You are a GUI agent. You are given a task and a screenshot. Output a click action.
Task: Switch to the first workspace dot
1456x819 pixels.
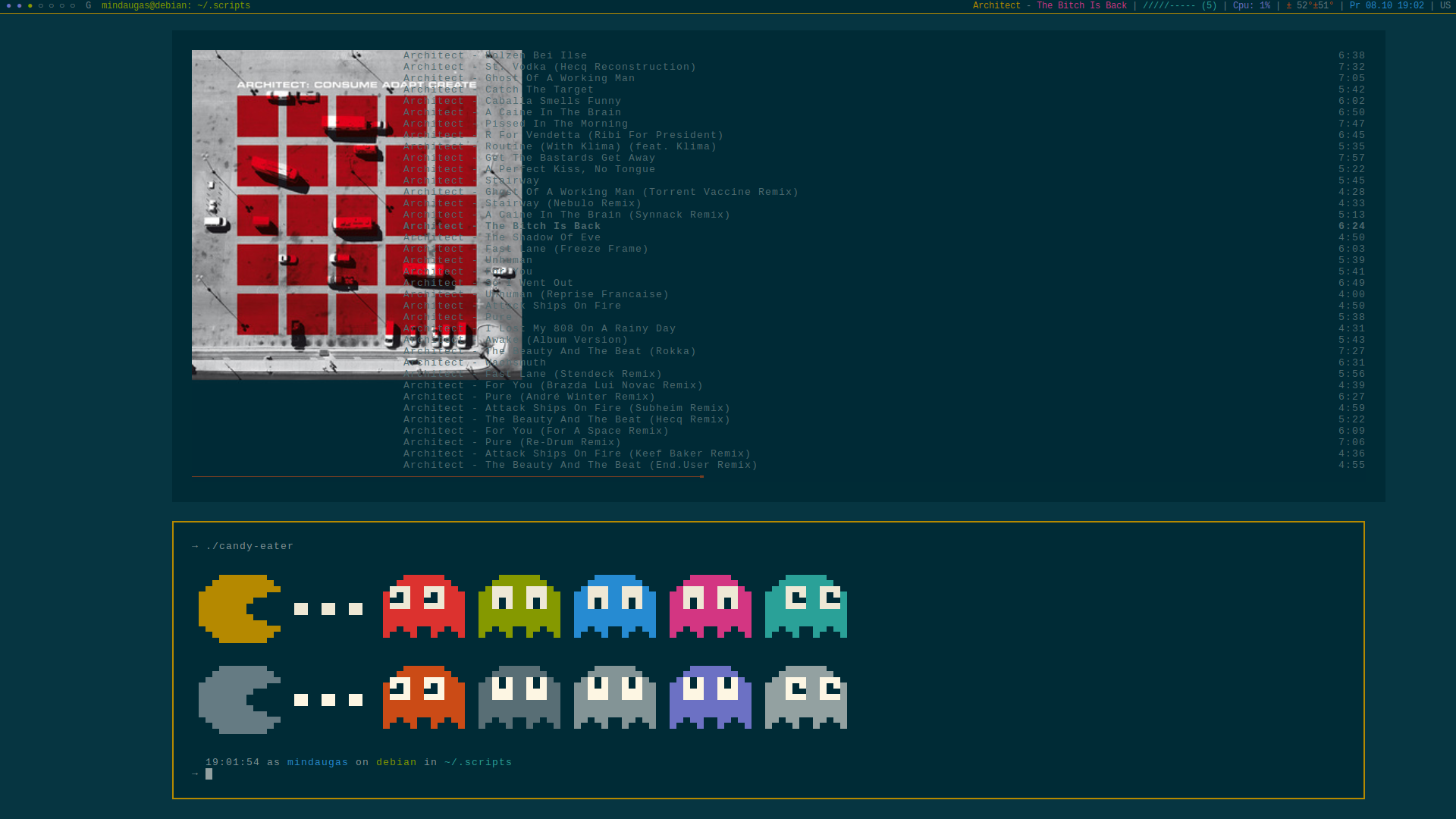point(9,6)
